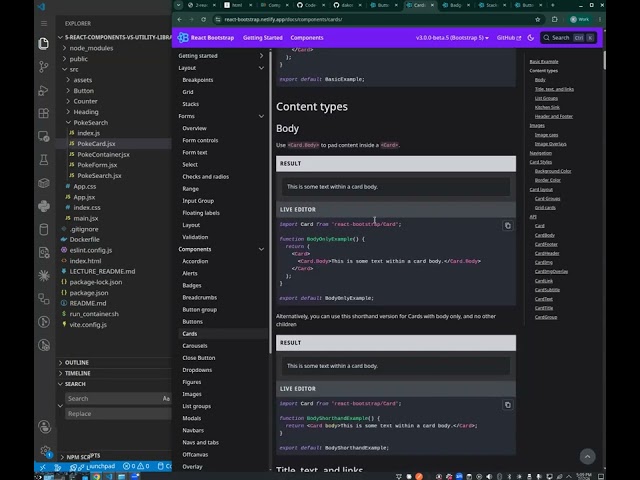The width and height of the screenshot is (640, 480).
Task: Open the Run and Debug view
Action: pos(44,90)
